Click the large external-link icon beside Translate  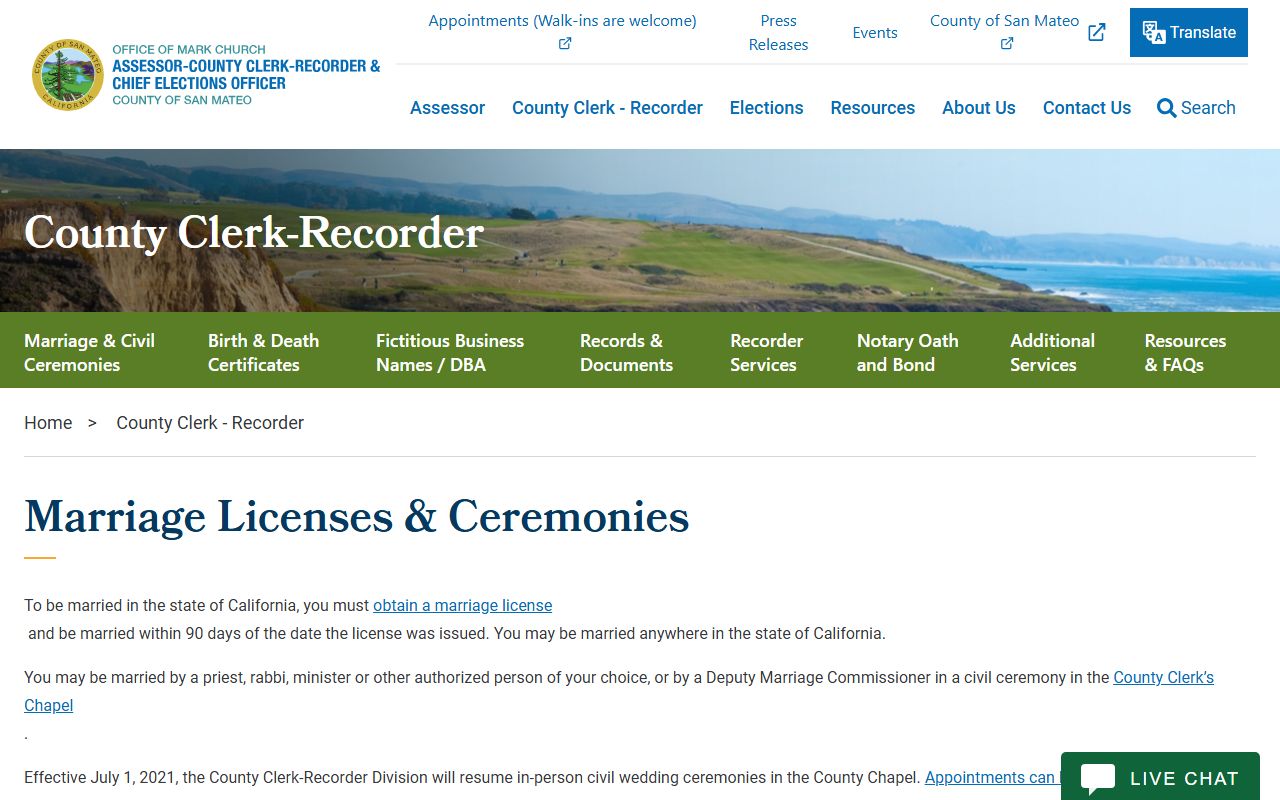pos(1097,32)
